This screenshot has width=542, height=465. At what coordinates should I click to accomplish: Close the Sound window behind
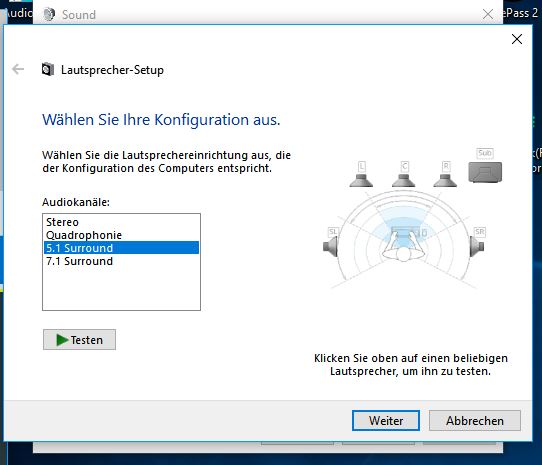(x=488, y=14)
